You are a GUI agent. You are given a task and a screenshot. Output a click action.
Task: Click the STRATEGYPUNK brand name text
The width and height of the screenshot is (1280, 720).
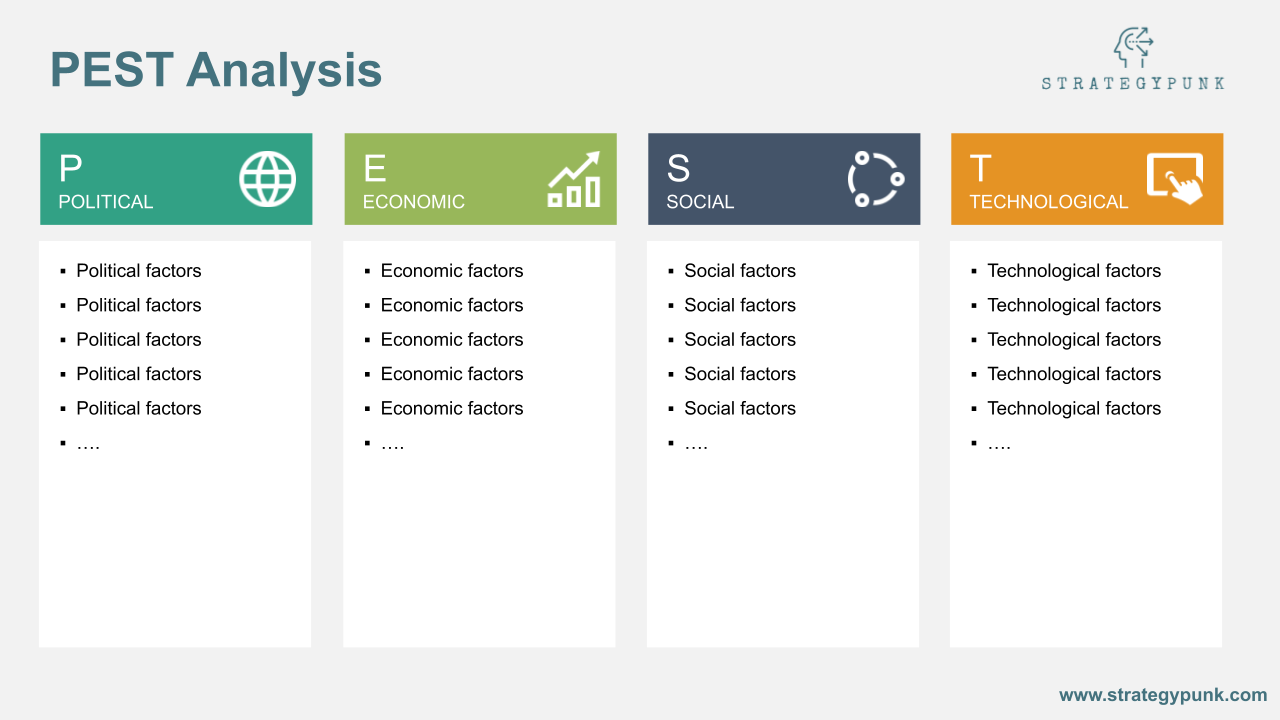[x=1133, y=84]
